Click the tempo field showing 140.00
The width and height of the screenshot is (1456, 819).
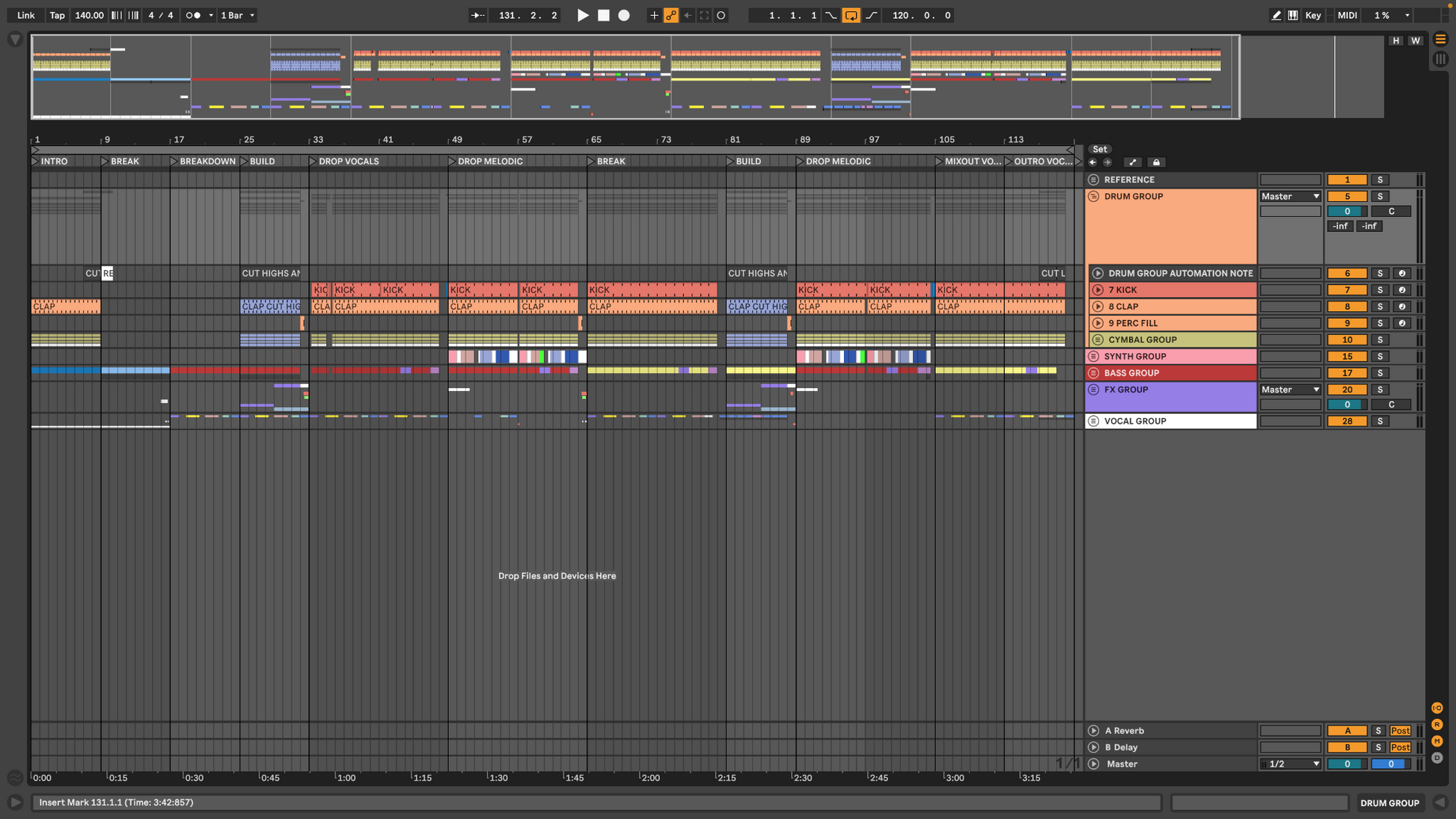pos(89,15)
